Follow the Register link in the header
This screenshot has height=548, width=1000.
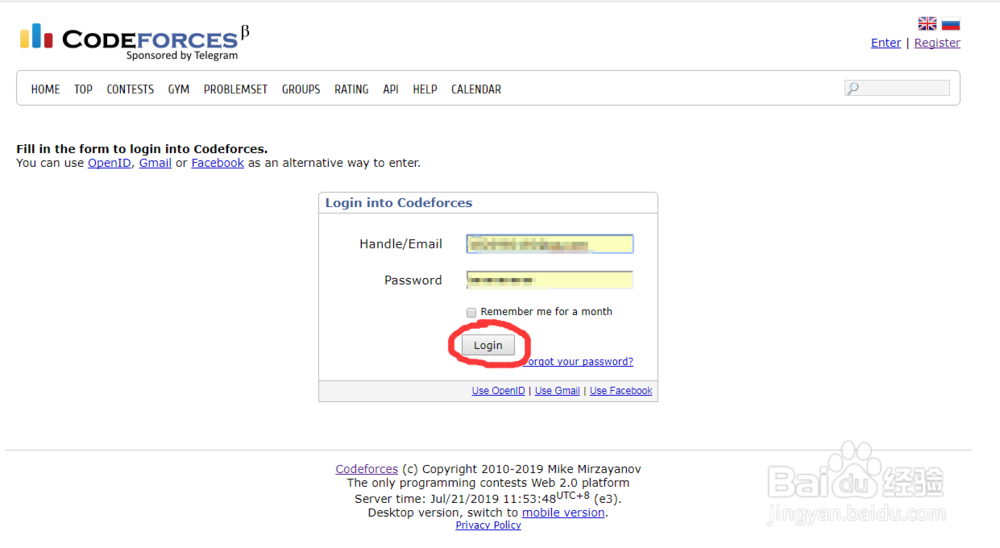(937, 43)
